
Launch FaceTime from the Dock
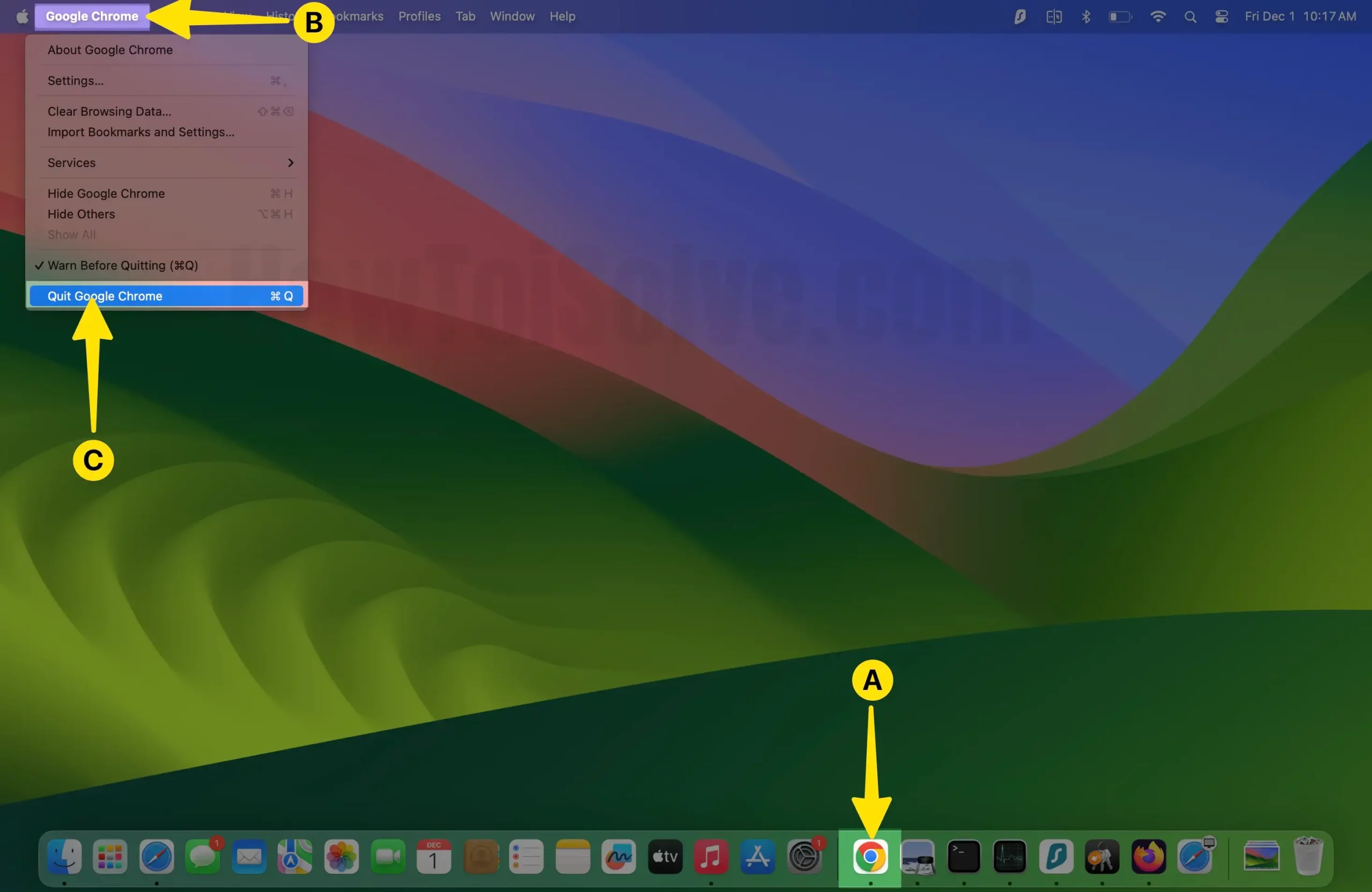click(388, 856)
